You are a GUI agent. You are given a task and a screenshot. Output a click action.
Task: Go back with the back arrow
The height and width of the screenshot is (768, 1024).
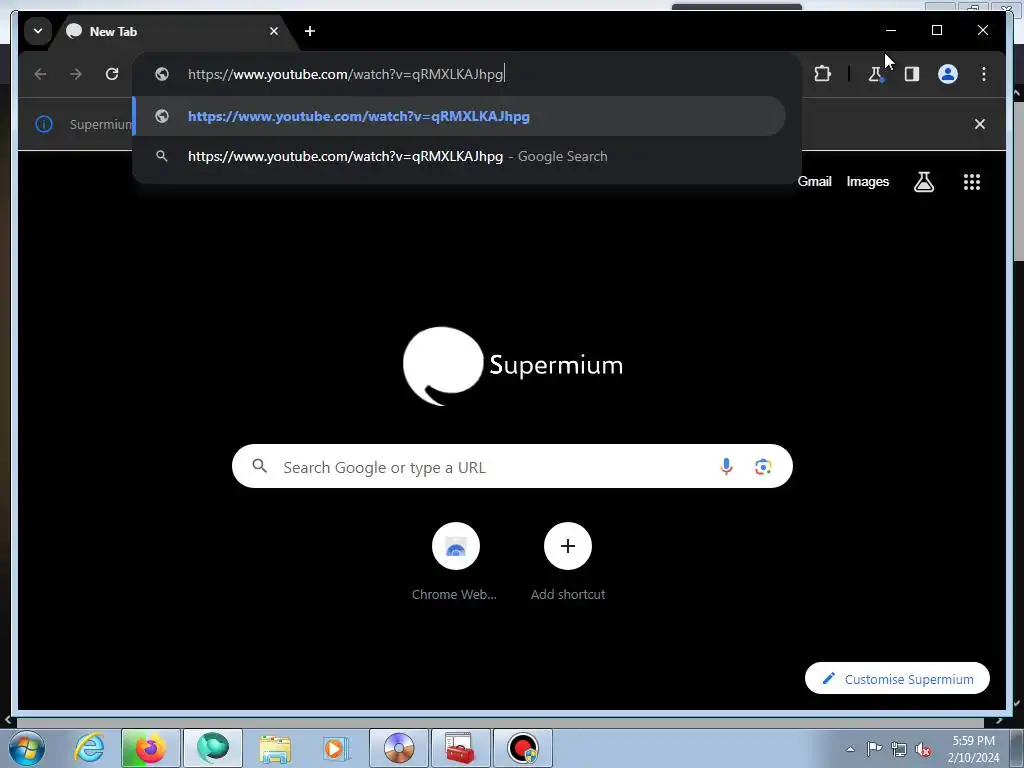(40, 74)
